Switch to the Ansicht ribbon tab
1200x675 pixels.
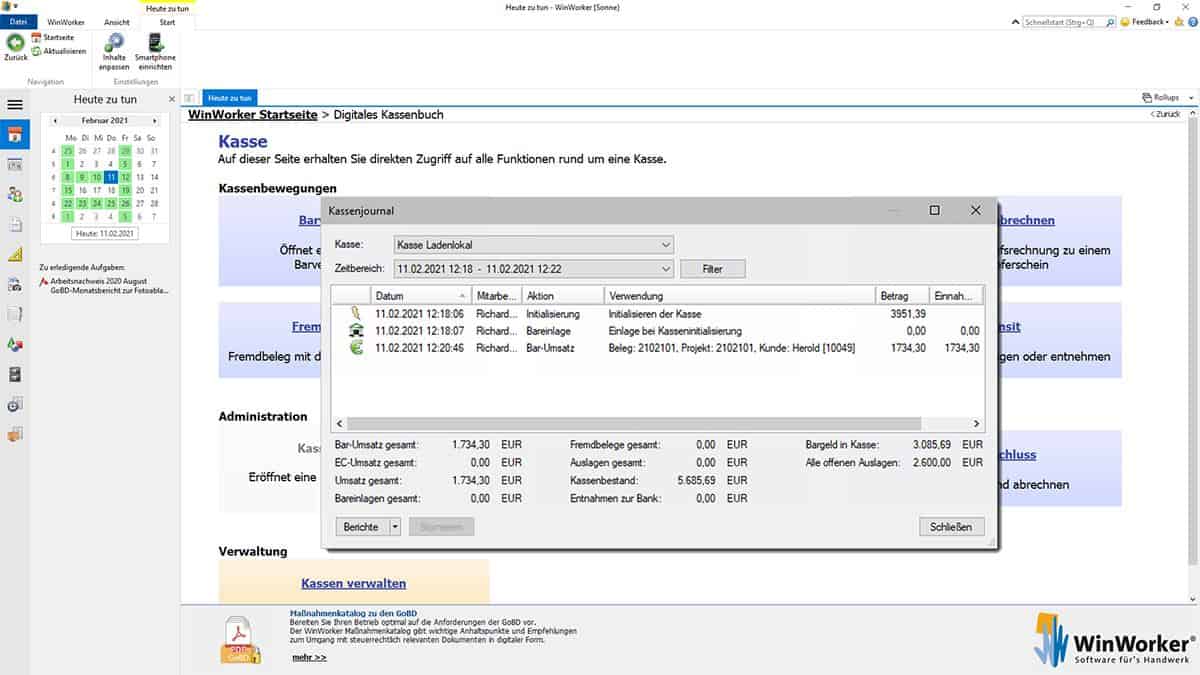coord(116,21)
